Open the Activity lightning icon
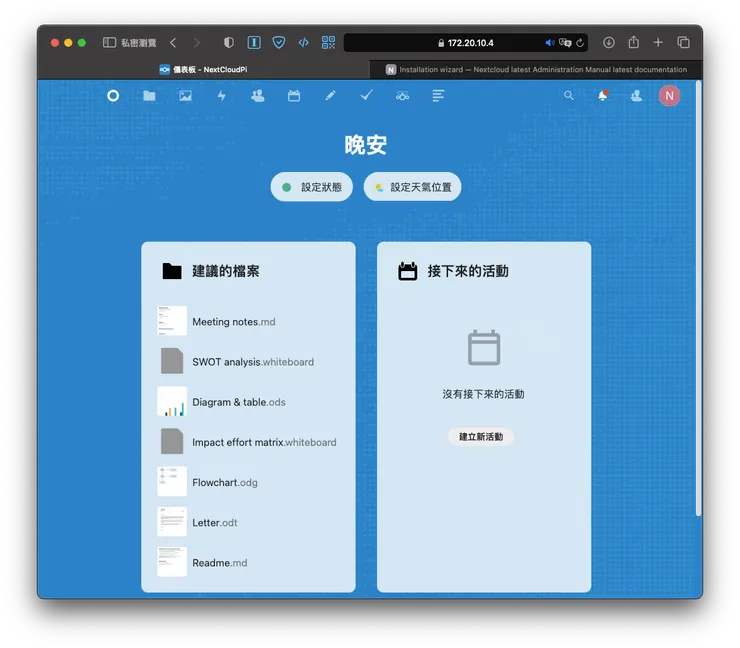The image size is (740, 648). point(221,96)
